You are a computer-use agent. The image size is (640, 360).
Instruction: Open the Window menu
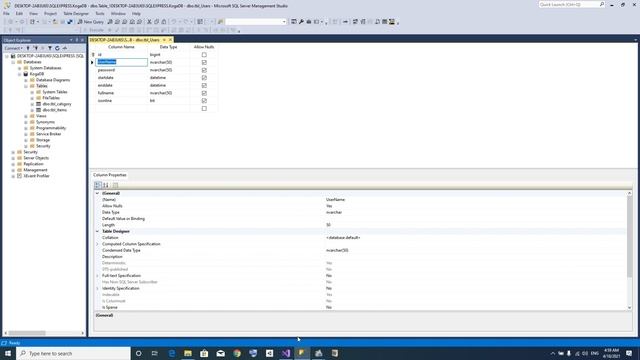(x=118, y=13)
